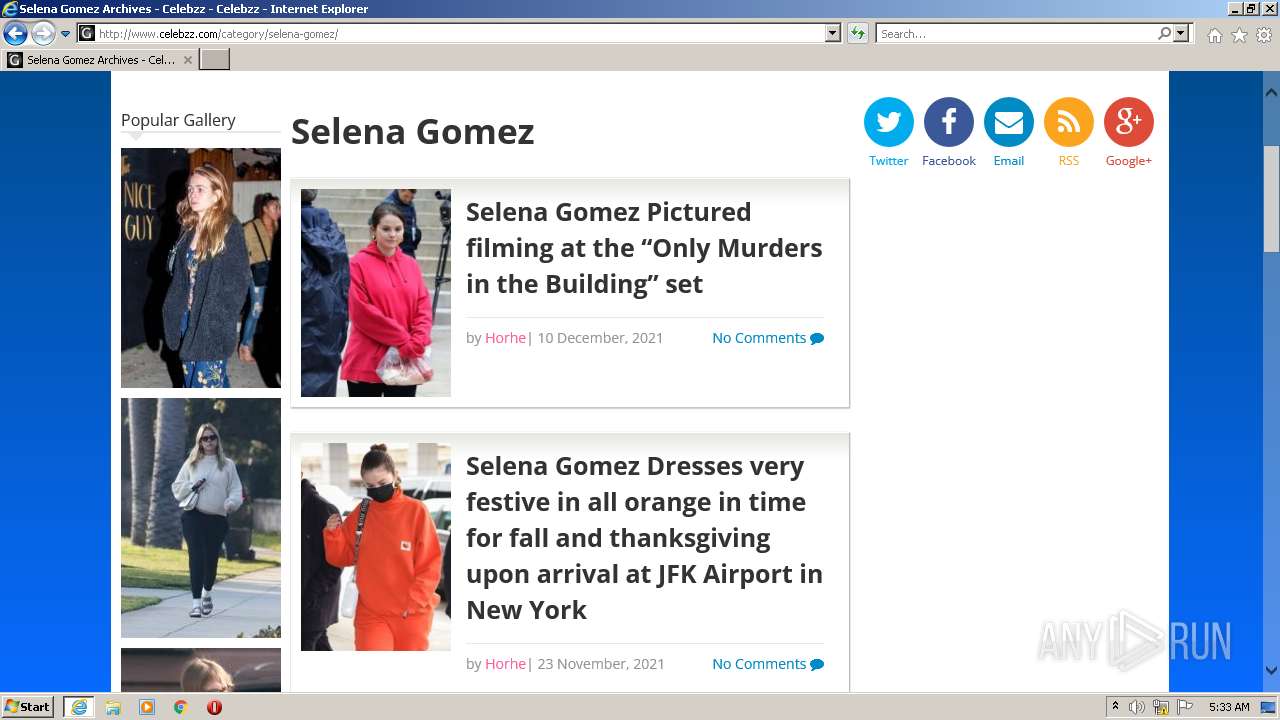This screenshot has width=1280, height=720.
Task: Click the Facebook text label
Action: pos(948,161)
